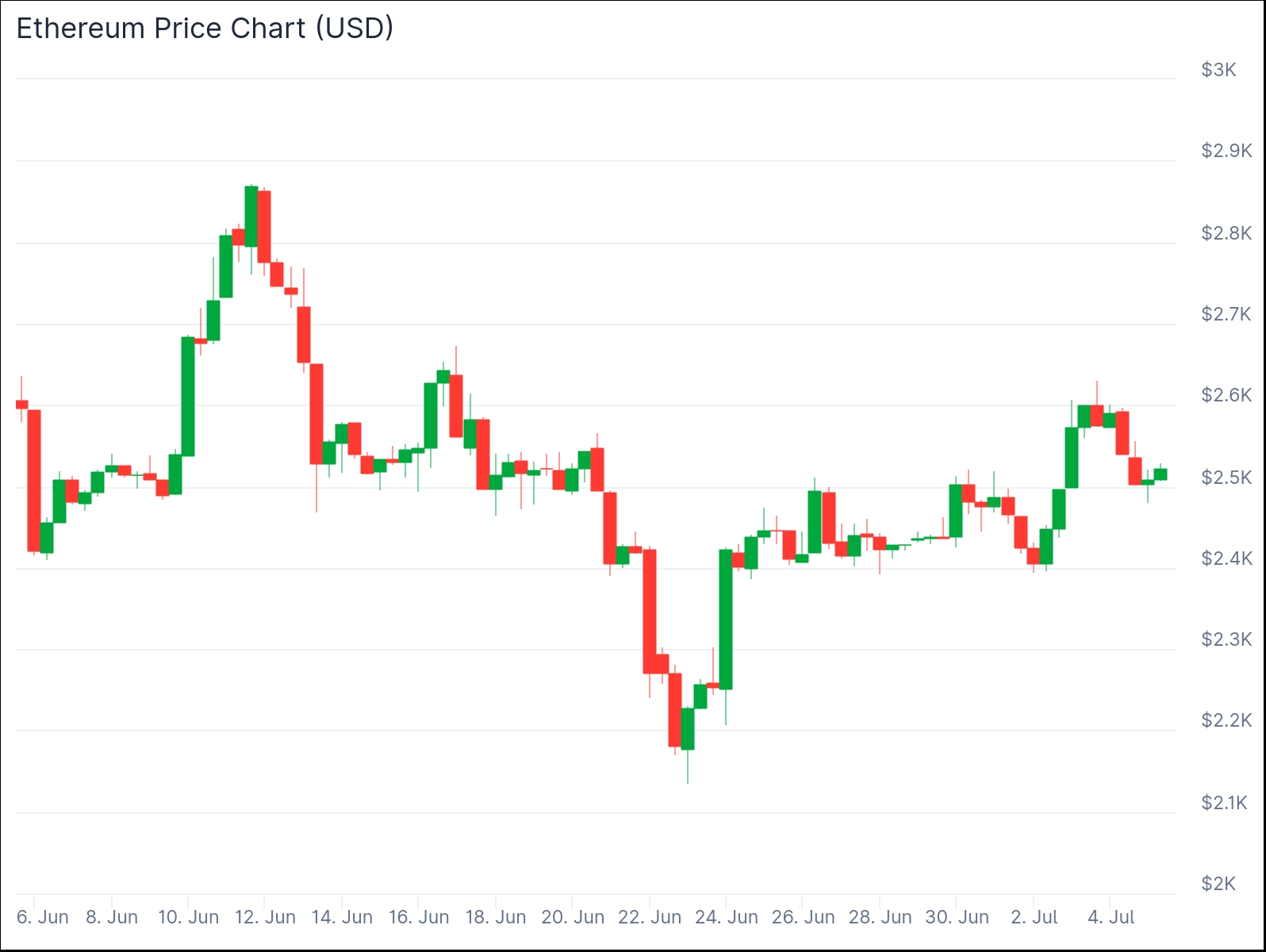Select the 2. Jul date label
Viewport: 1266px width, 952px height.
1034,918
